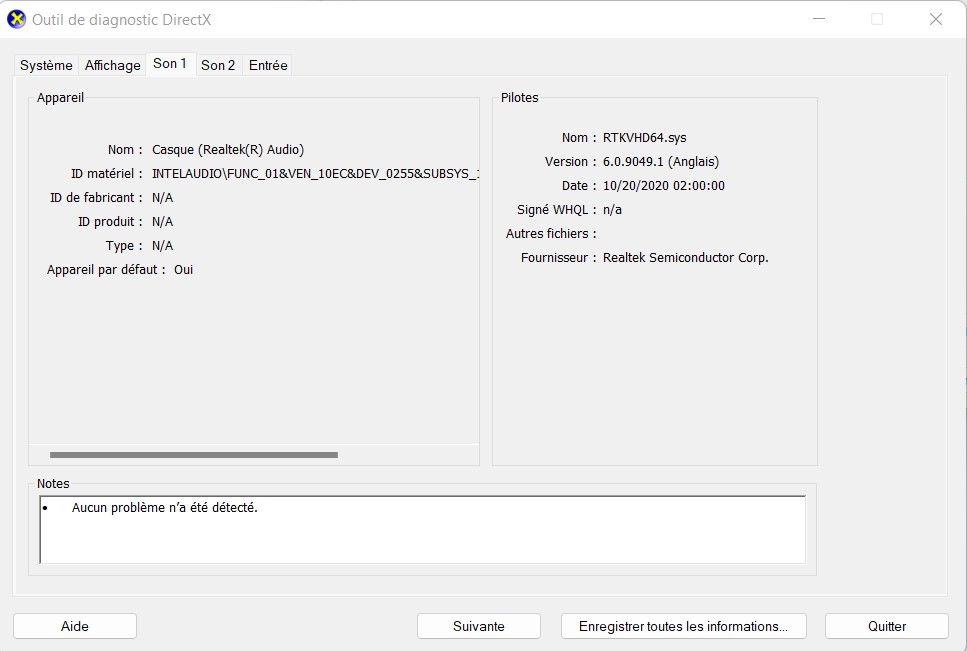
Task: Select the Son 1 tab
Action: tap(170, 63)
